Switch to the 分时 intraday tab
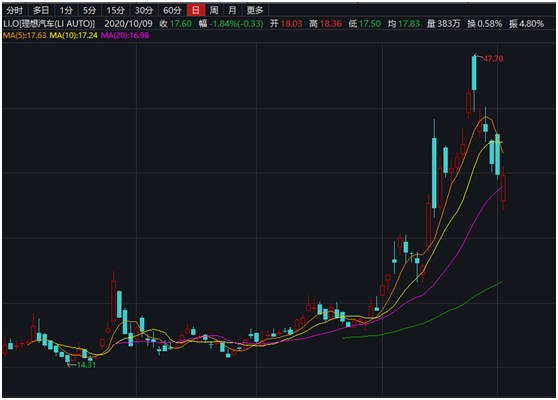The height and width of the screenshot is (400, 558). tap(14, 10)
